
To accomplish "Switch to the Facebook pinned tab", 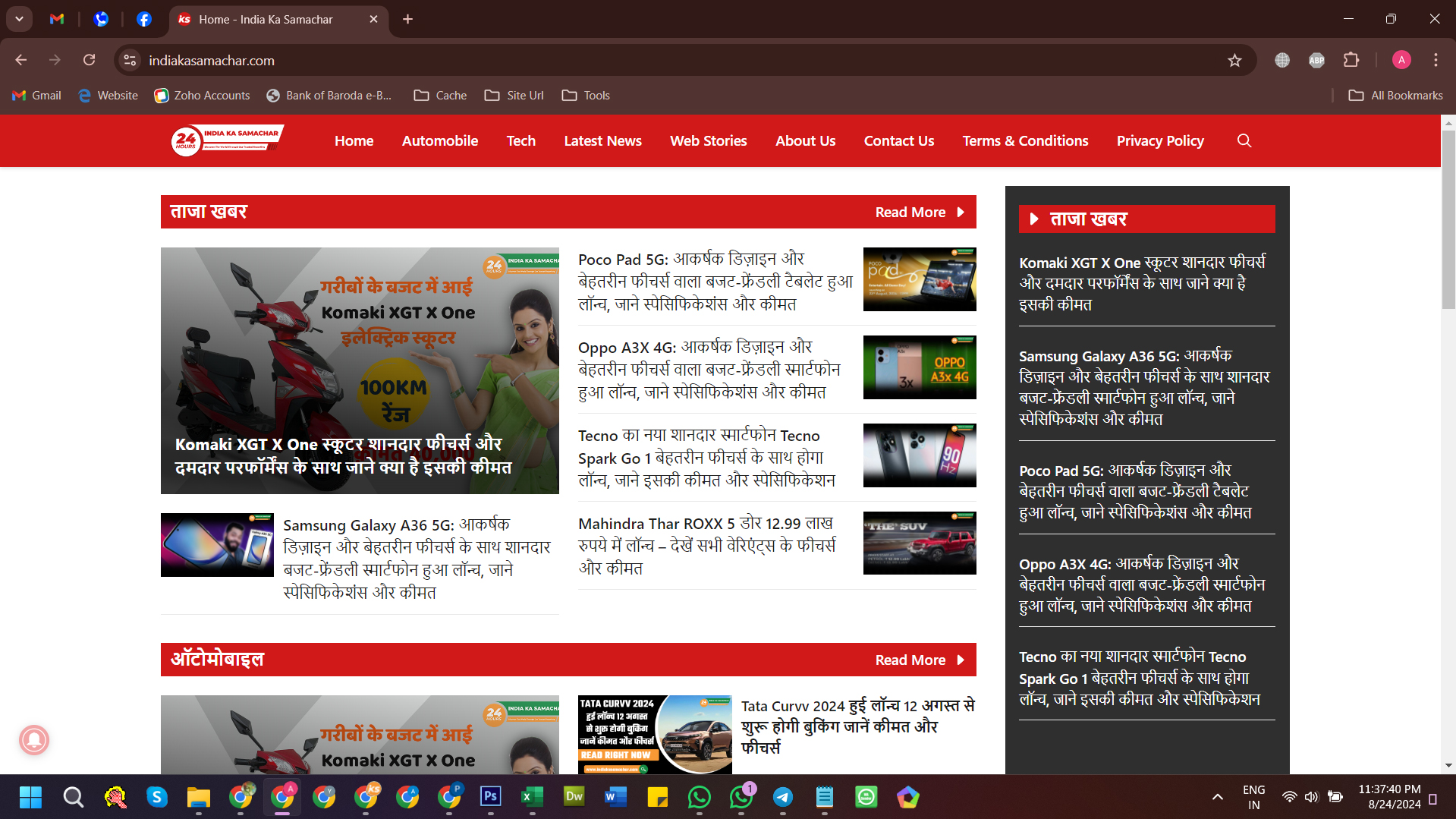I will tap(143, 19).
